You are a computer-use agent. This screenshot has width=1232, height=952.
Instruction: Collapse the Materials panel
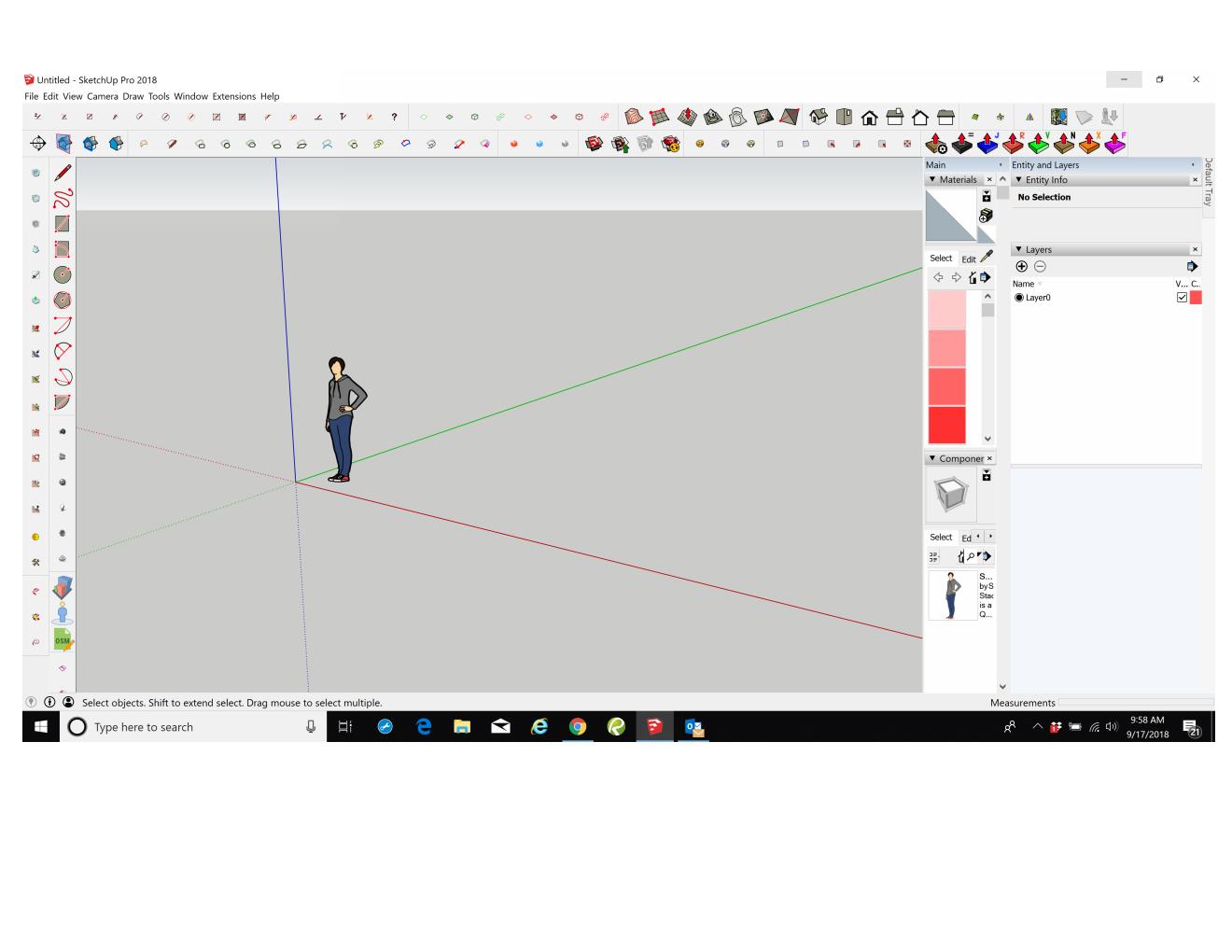click(932, 179)
